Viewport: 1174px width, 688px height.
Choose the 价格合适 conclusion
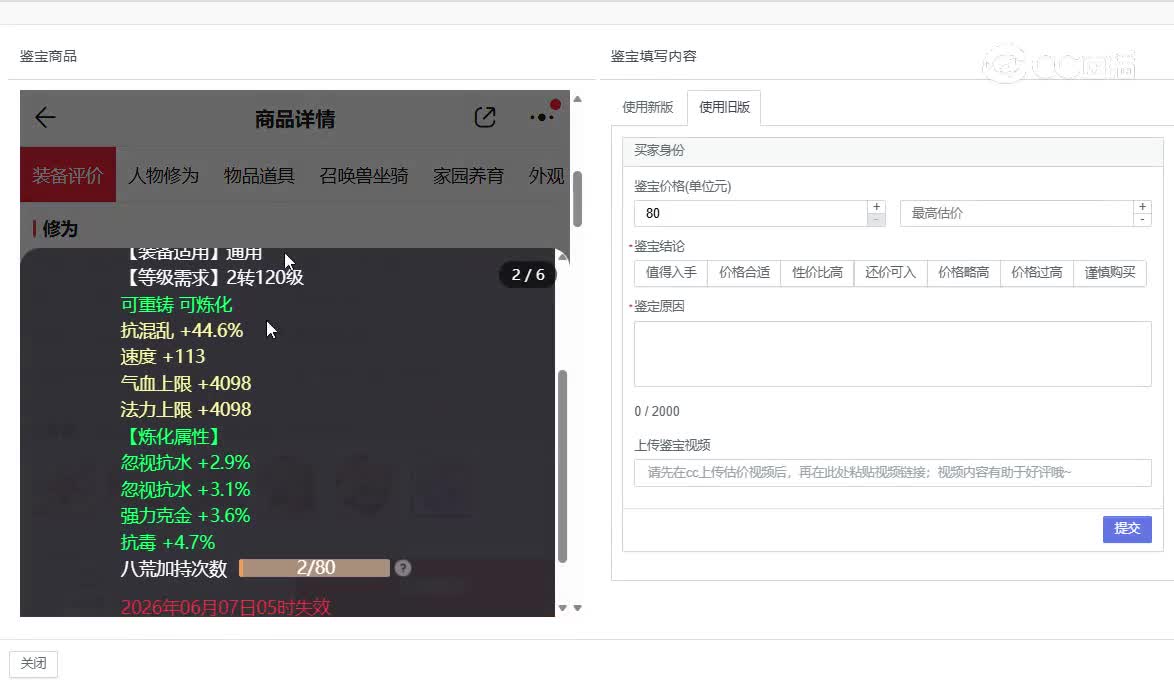pos(744,273)
